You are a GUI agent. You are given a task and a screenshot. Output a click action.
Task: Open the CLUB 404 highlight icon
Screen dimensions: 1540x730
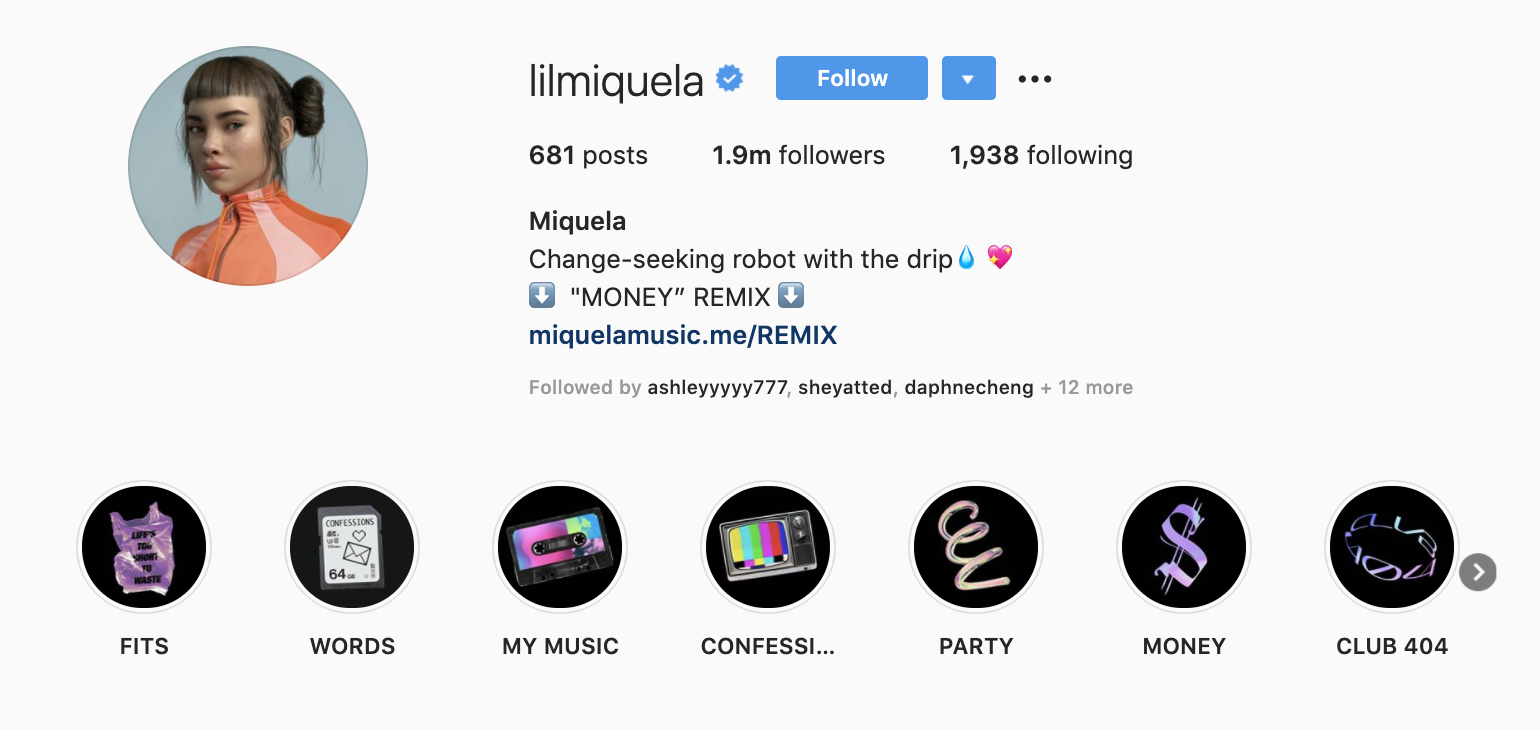pyautogui.click(x=1392, y=547)
